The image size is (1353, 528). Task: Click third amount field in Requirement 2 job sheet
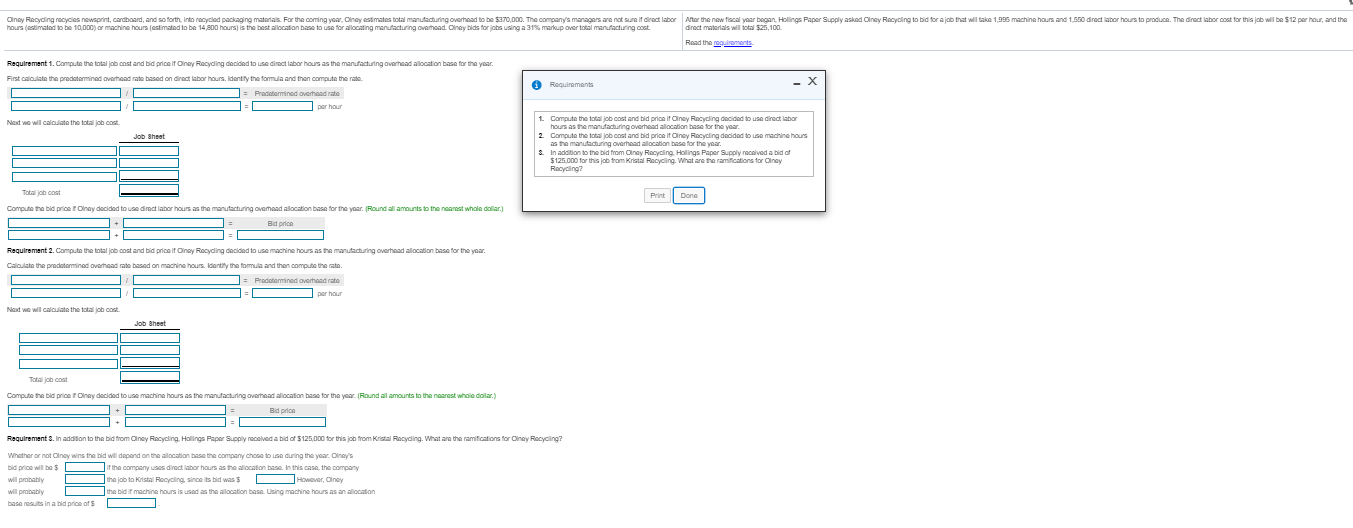click(150, 363)
